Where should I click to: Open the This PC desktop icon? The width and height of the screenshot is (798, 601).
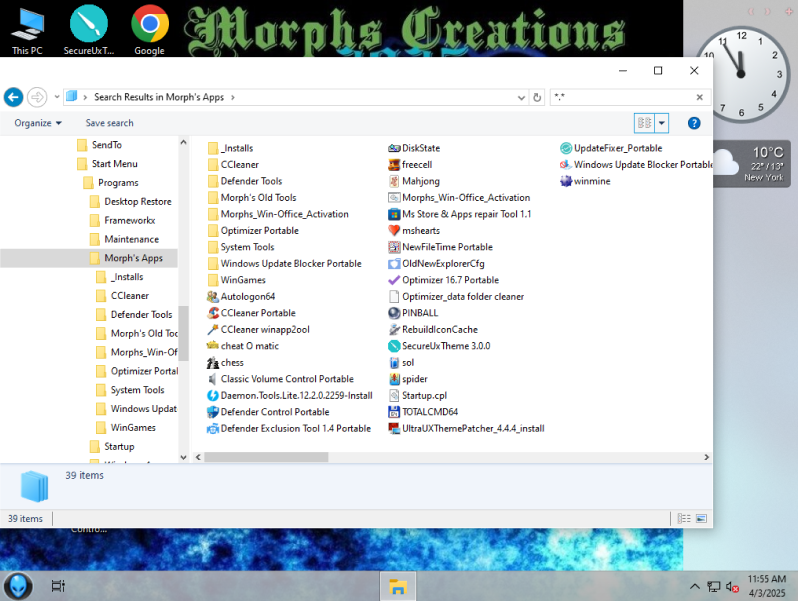tap(27, 29)
